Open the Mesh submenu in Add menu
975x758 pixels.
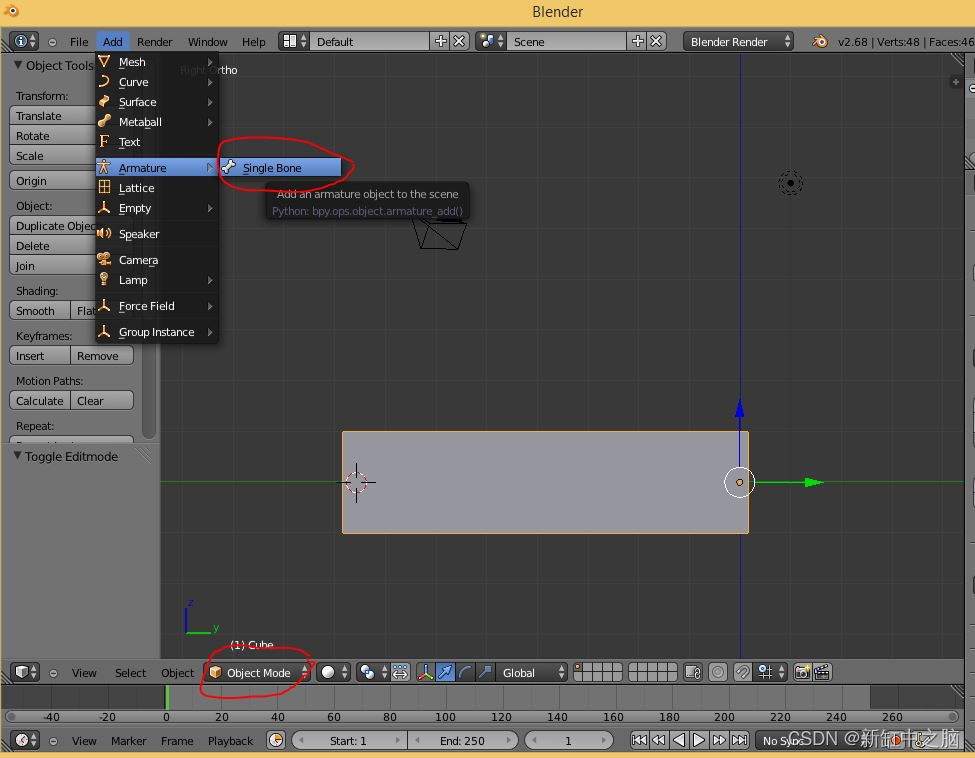pyautogui.click(x=157, y=62)
